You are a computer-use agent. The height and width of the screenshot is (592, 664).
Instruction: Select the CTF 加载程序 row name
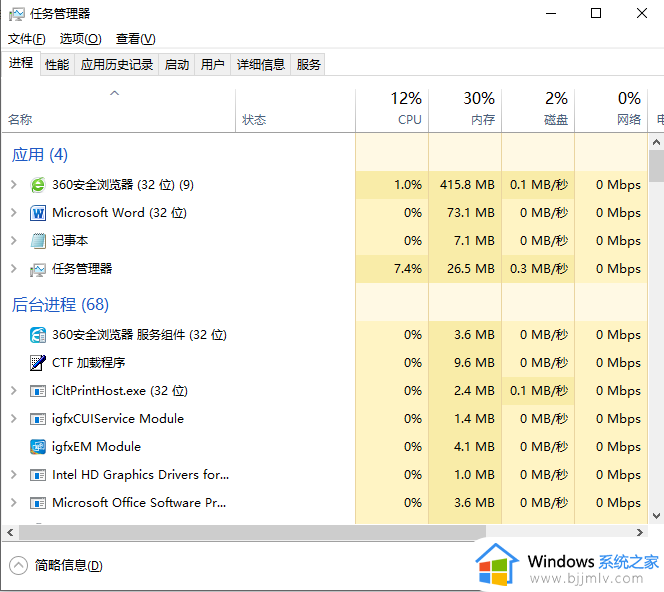(x=89, y=362)
